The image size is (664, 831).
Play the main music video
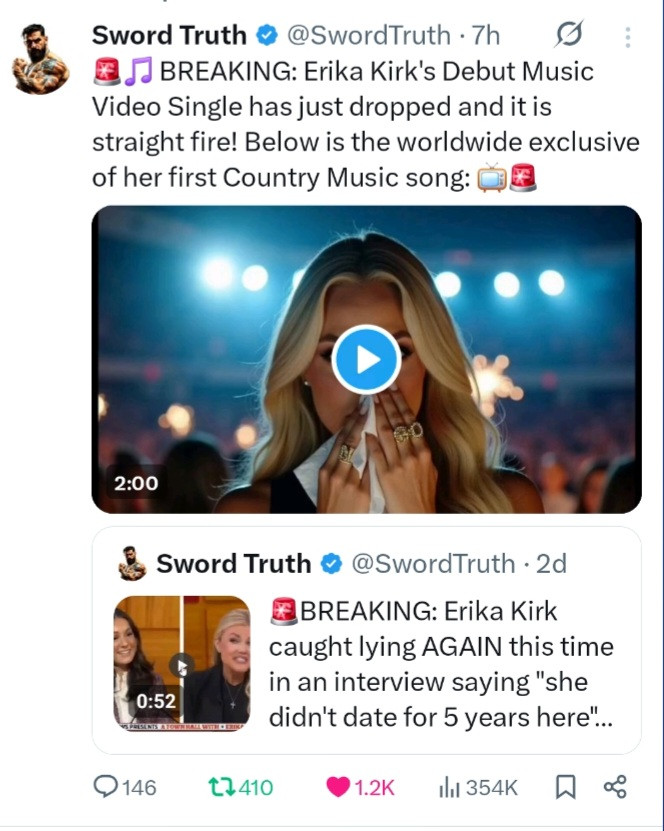pos(366,360)
